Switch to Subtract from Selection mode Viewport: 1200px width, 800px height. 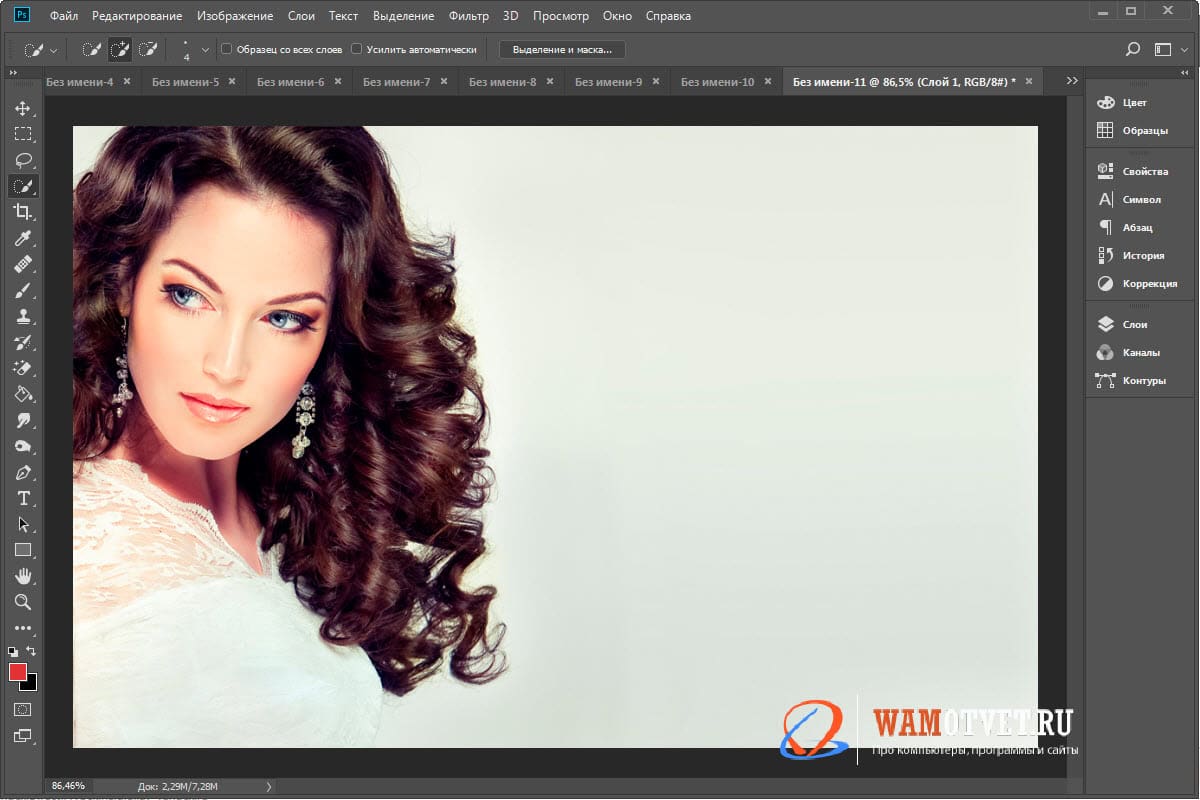[x=149, y=49]
